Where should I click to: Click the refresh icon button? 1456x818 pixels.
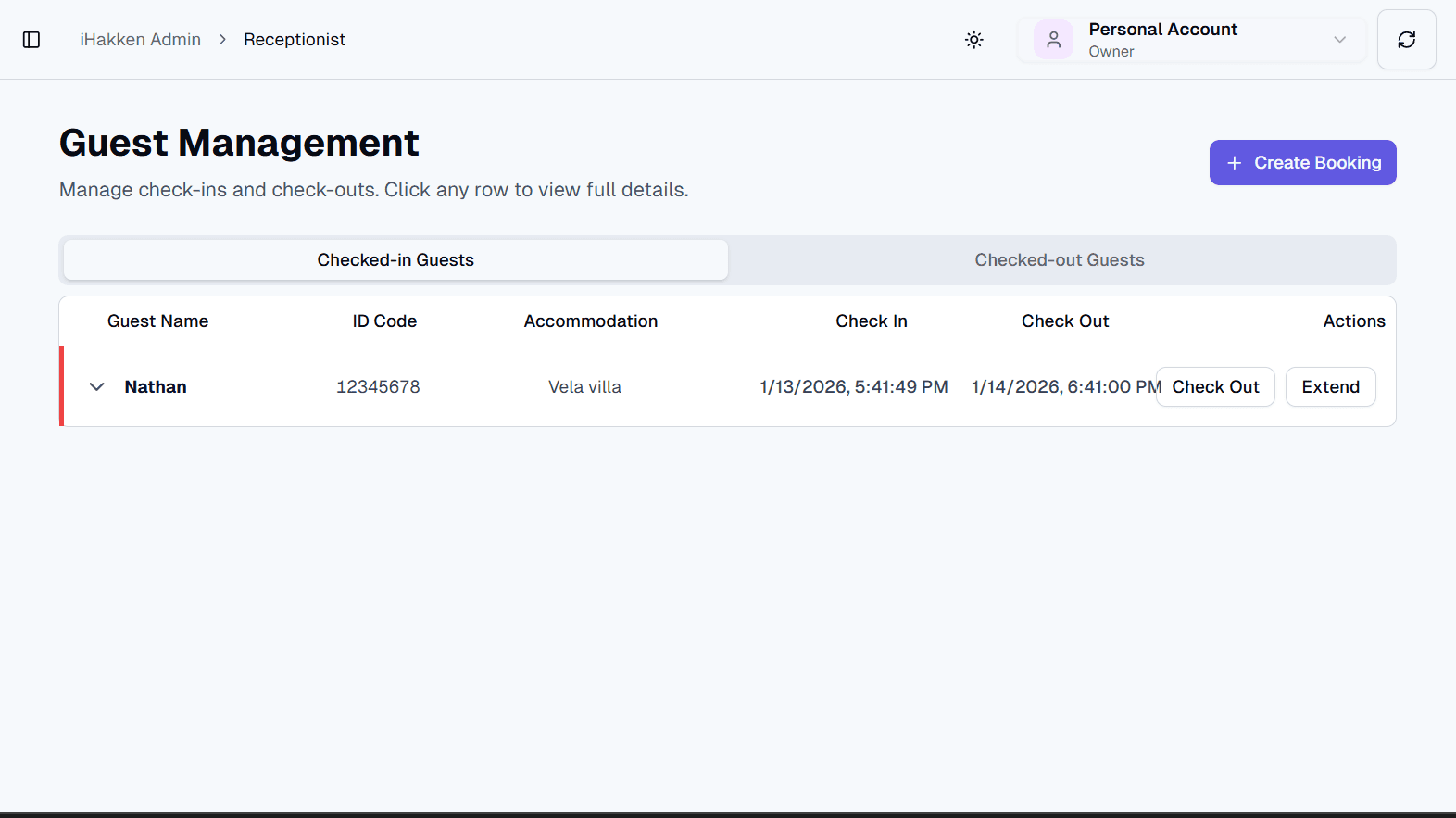click(x=1406, y=40)
